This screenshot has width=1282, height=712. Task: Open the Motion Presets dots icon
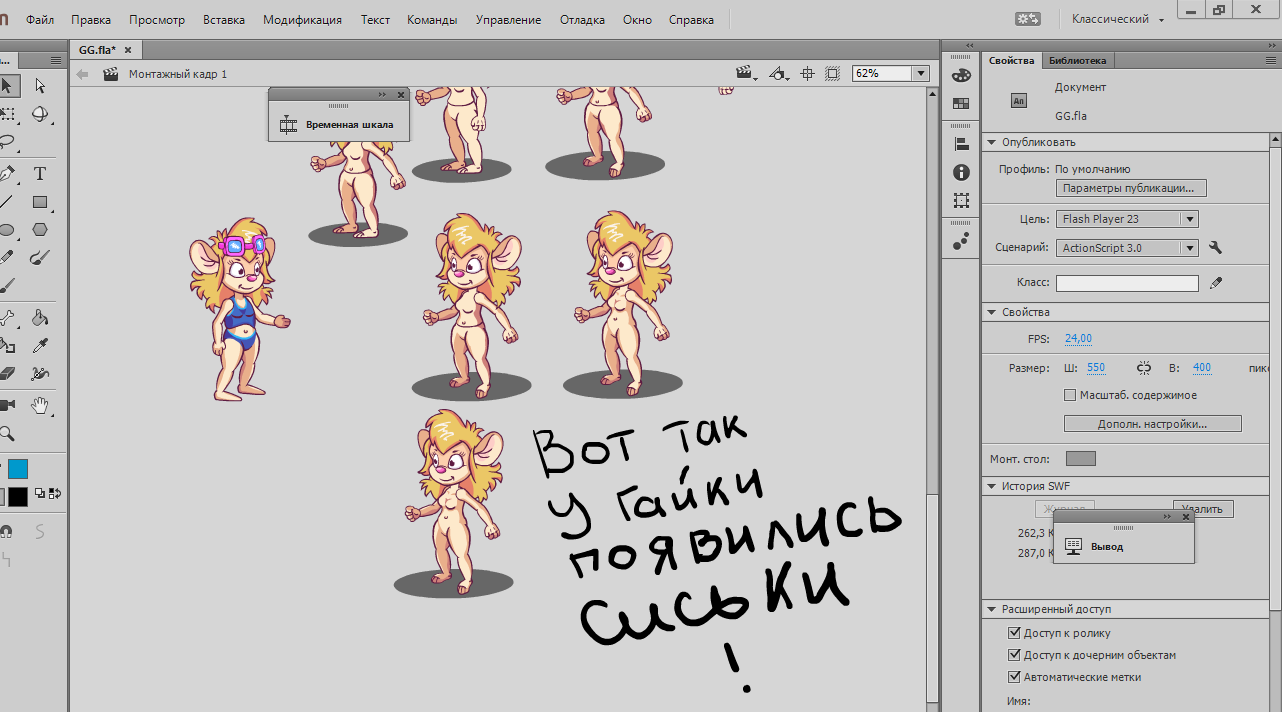pyautogui.click(x=961, y=241)
